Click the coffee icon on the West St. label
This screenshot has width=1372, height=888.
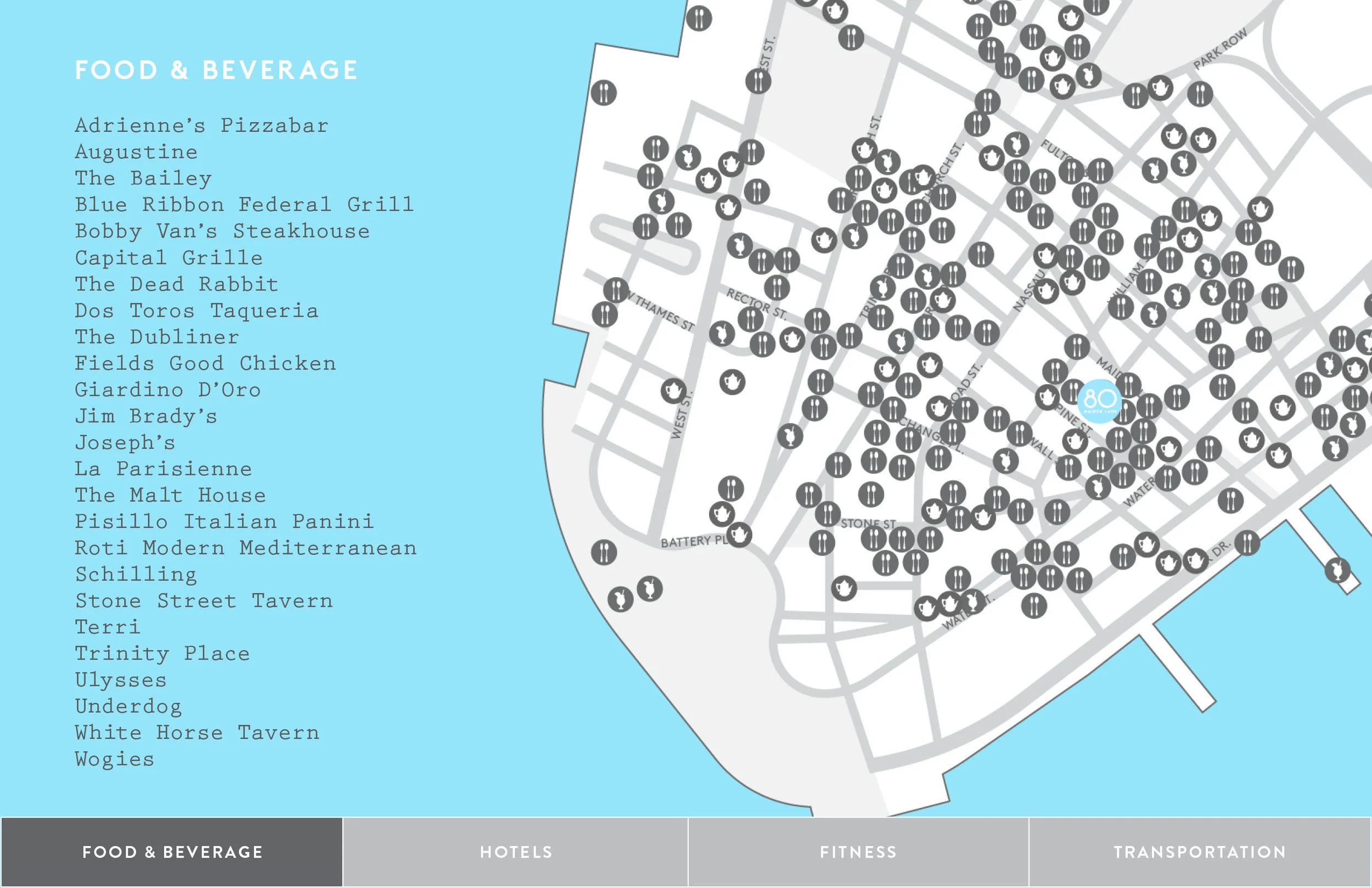(673, 391)
